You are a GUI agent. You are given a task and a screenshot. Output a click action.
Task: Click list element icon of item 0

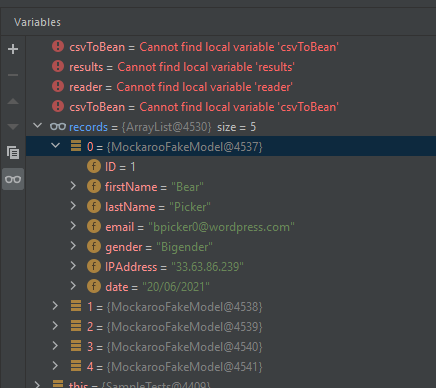click(x=76, y=146)
